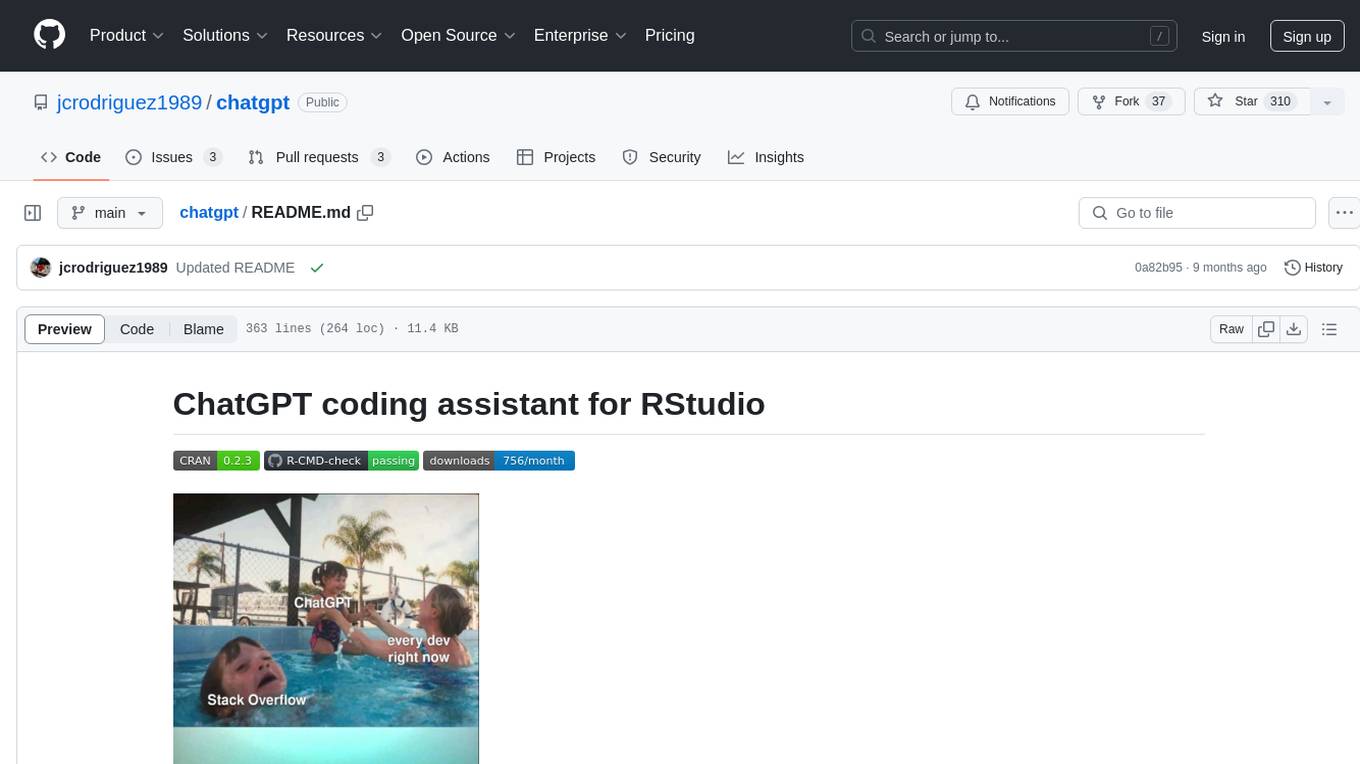Open the GitHub homepage logo
Screen dimensions: 1360x764
point(49,35)
